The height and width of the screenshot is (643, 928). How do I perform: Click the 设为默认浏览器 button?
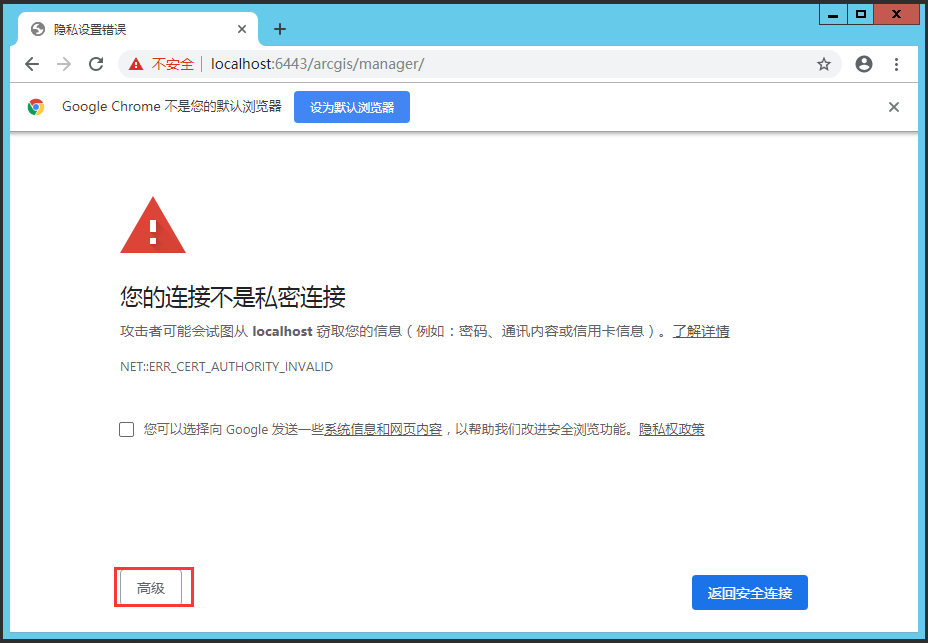pos(350,106)
